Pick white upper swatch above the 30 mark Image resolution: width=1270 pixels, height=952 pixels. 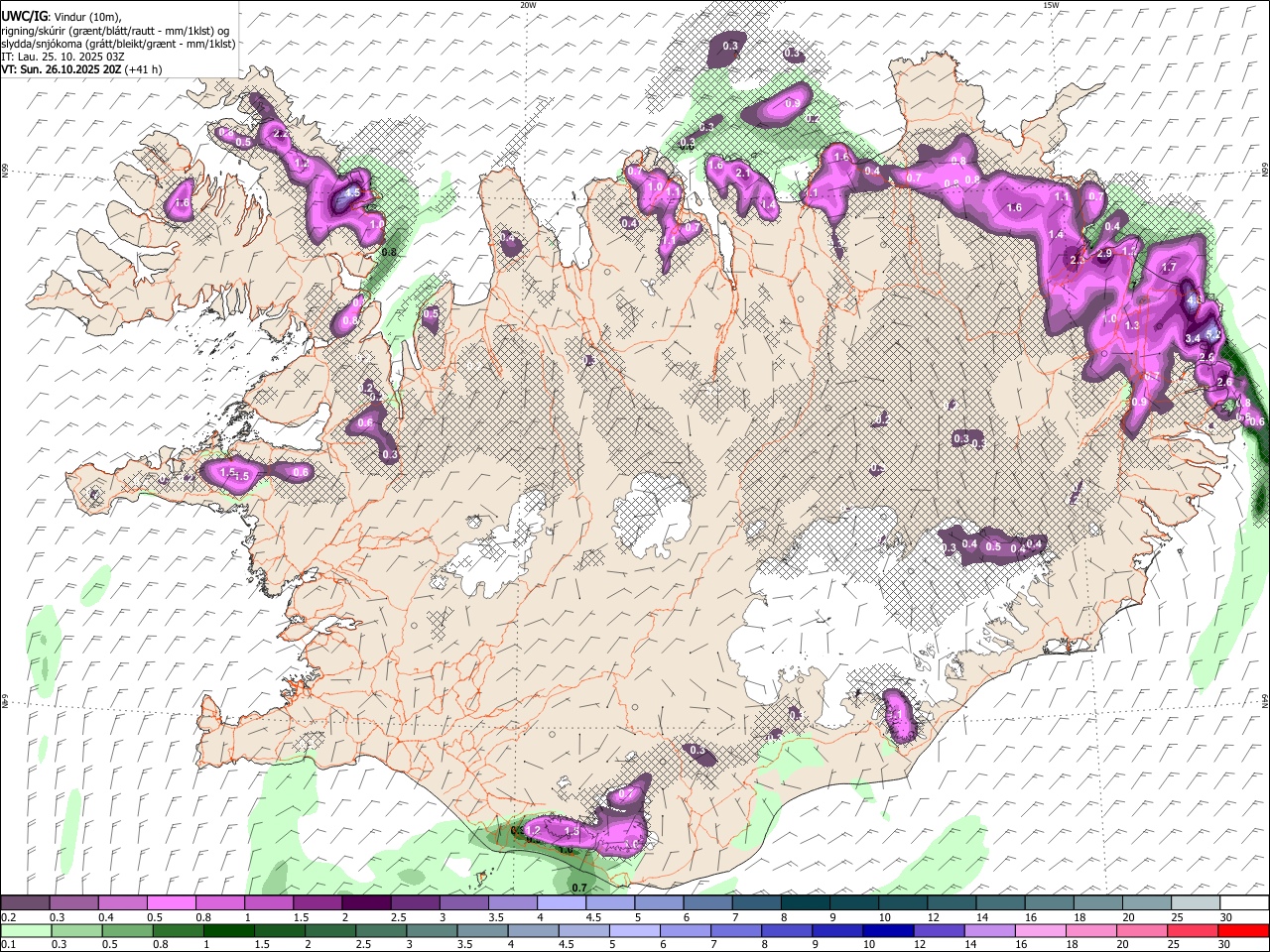1244,903
